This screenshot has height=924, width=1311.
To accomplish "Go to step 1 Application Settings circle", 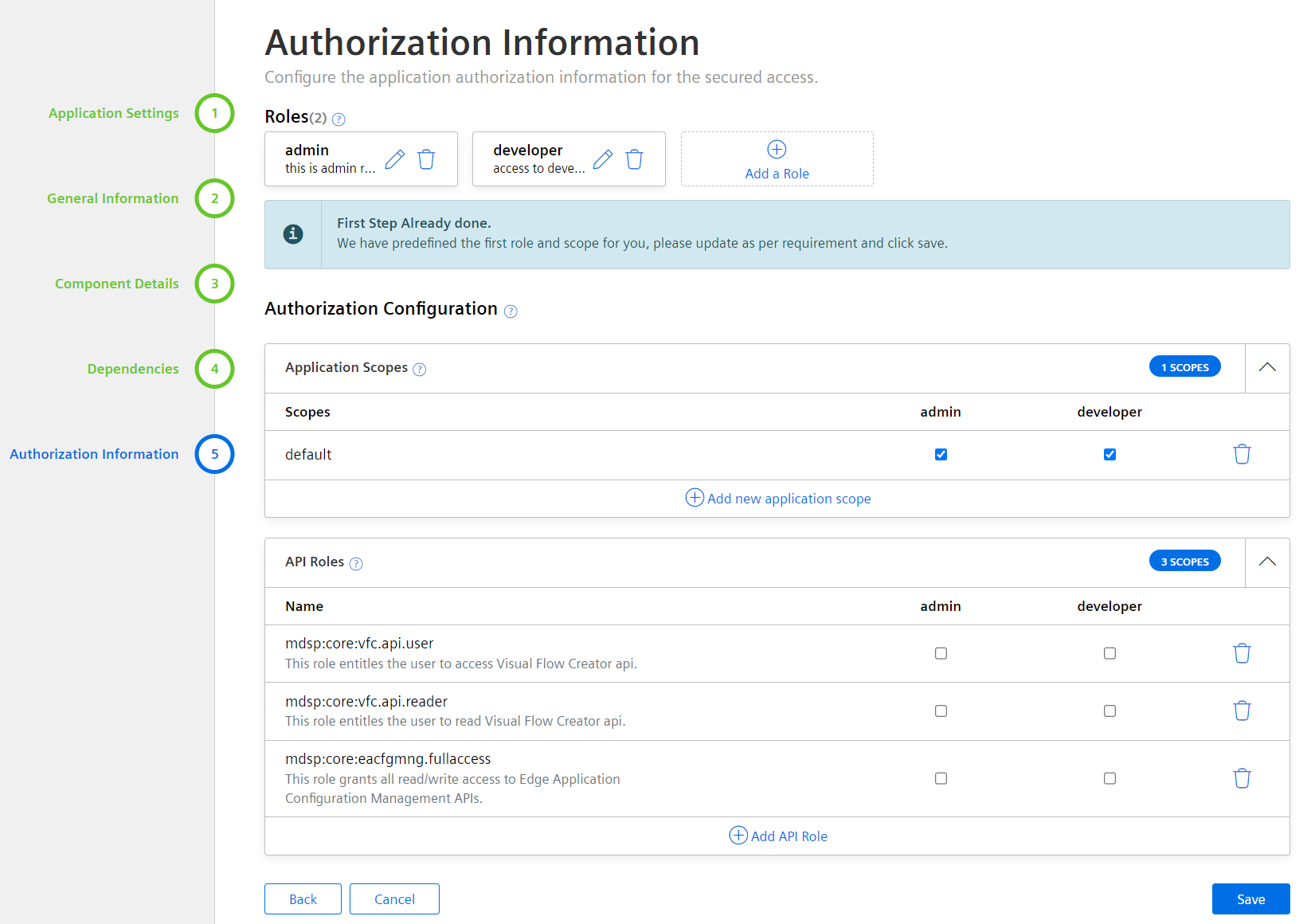I will click(214, 113).
